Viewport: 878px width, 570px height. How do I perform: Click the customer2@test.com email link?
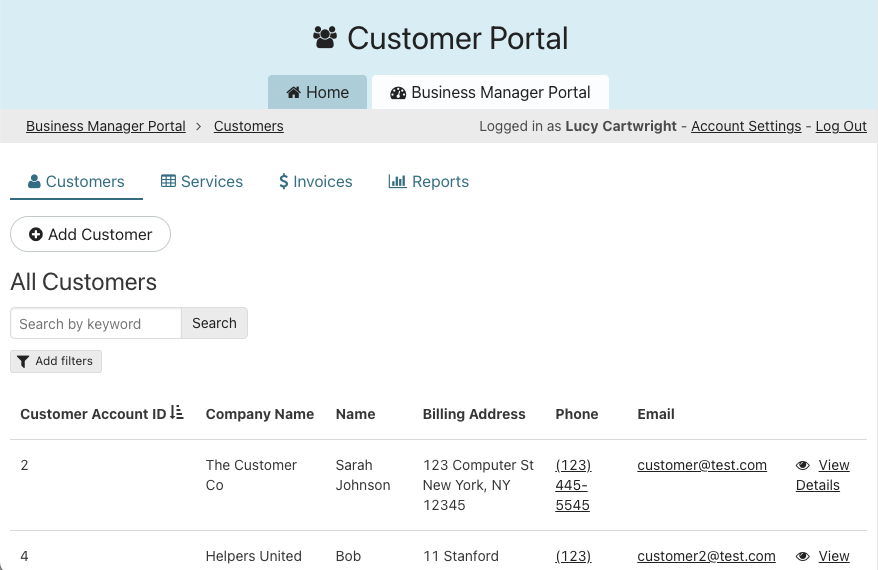point(706,556)
